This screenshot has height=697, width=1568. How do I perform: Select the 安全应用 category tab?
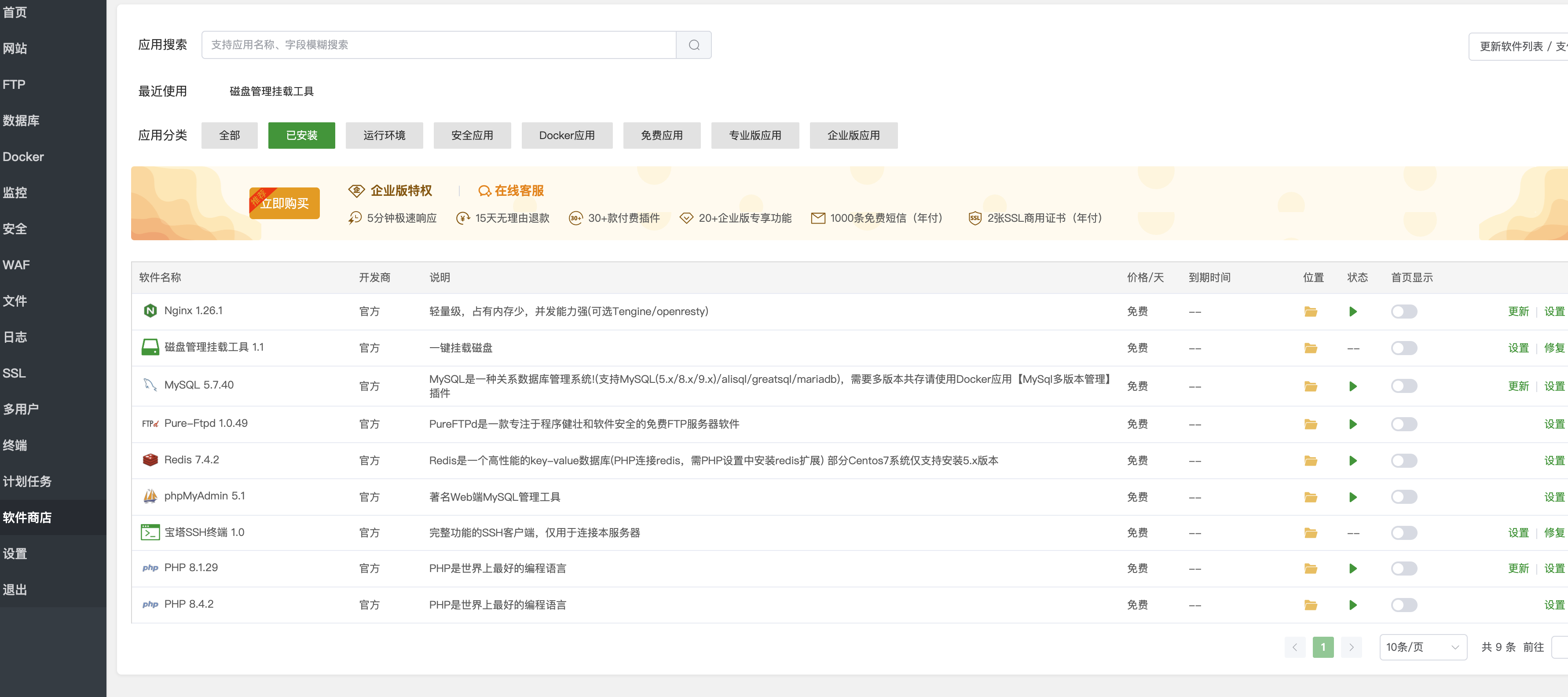click(x=472, y=135)
